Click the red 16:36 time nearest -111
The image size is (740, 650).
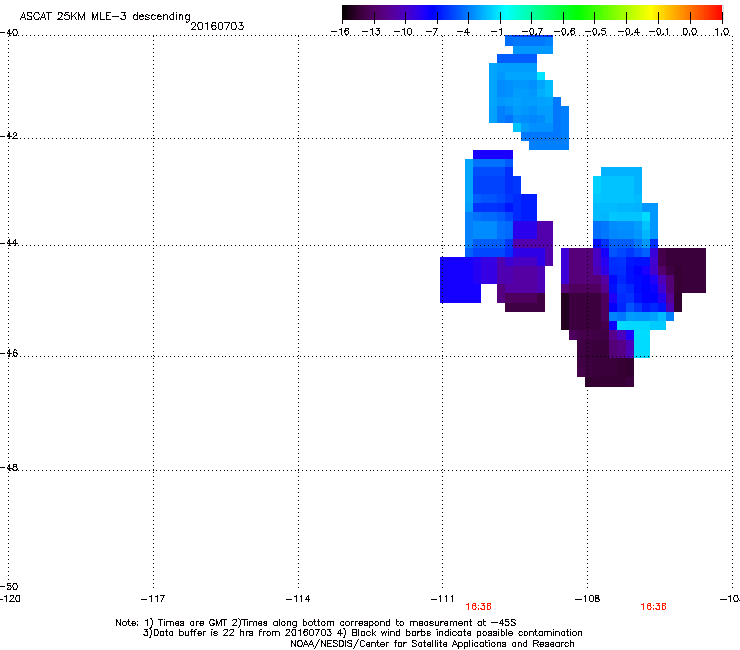click(478, 607)
